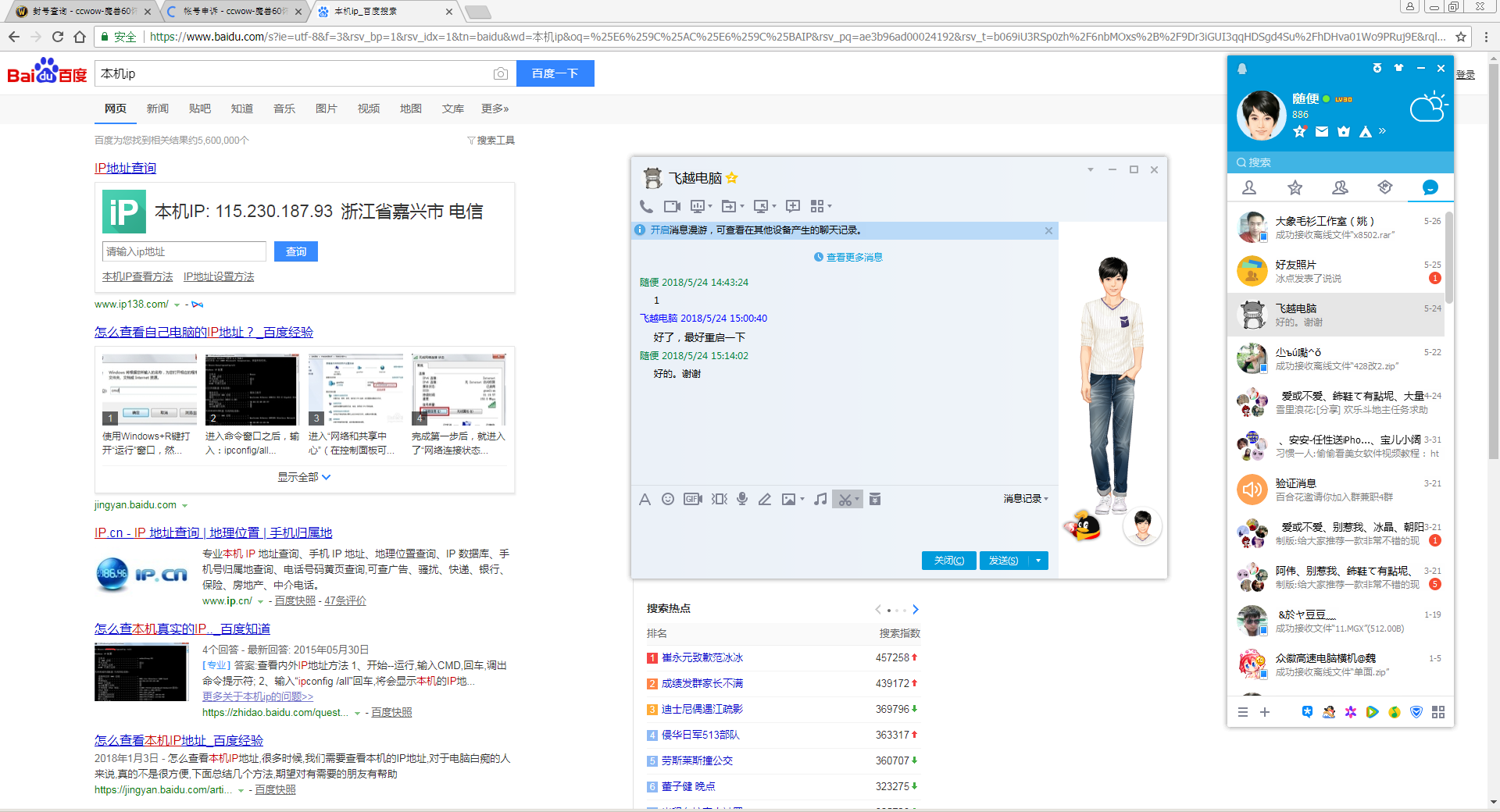Open the emoji picker in the chat window

668,499
